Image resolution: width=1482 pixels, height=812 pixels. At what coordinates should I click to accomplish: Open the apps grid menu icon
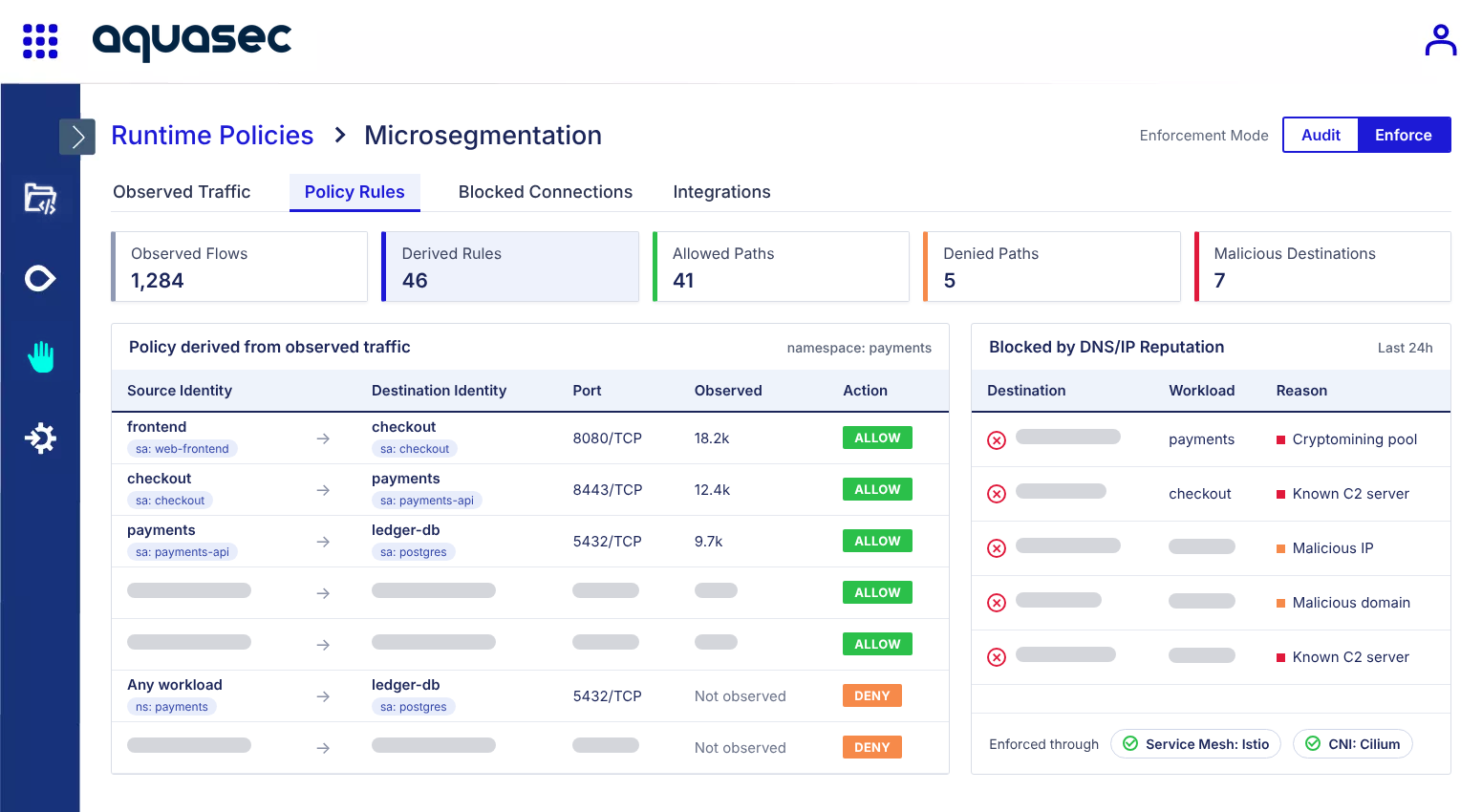[40, 41]
